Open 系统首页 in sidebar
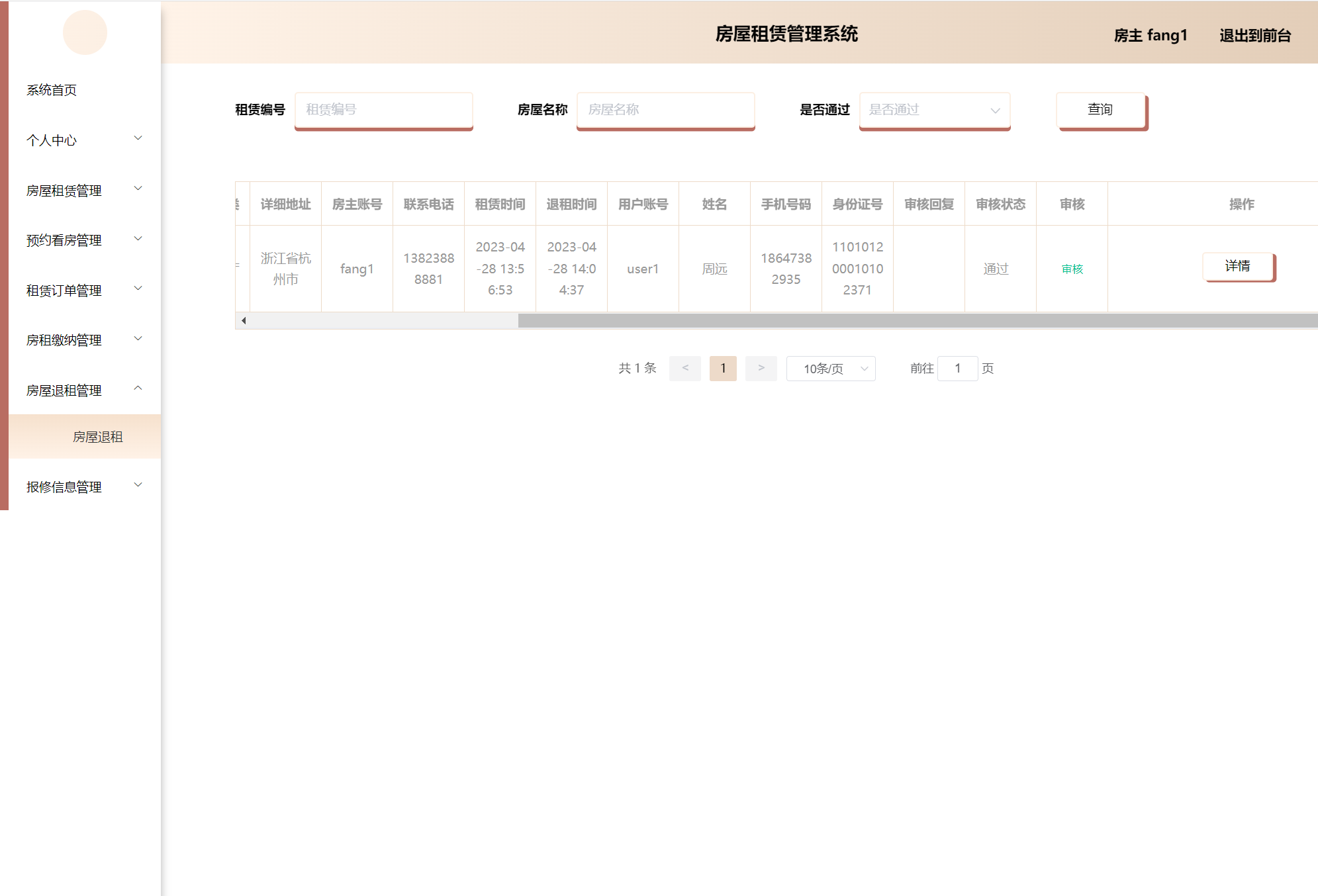The height and width of the screenshot is (896, 1318). tap(52, 90)
